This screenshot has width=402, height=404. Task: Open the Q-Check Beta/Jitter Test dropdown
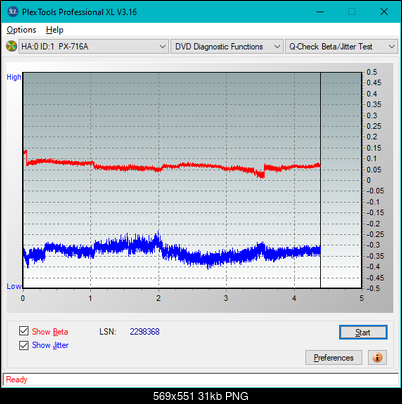(x=341, y=47)
